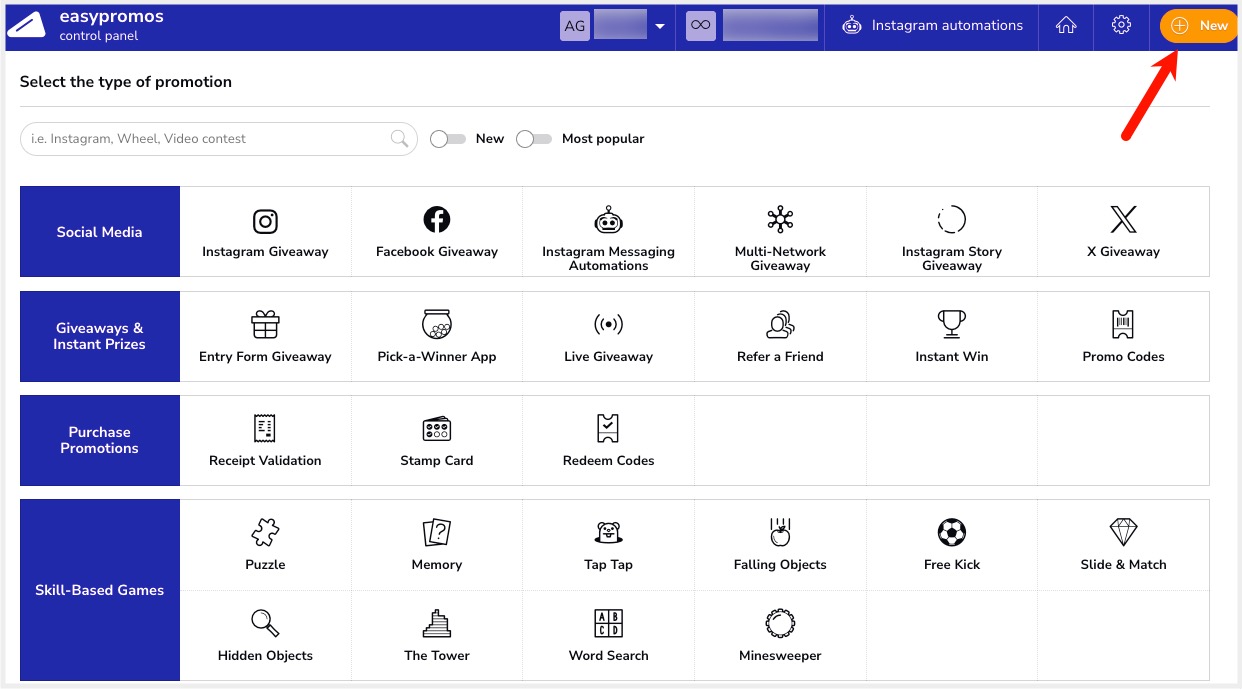Open the Skill-Based Games category

click(x=100, y=590)
